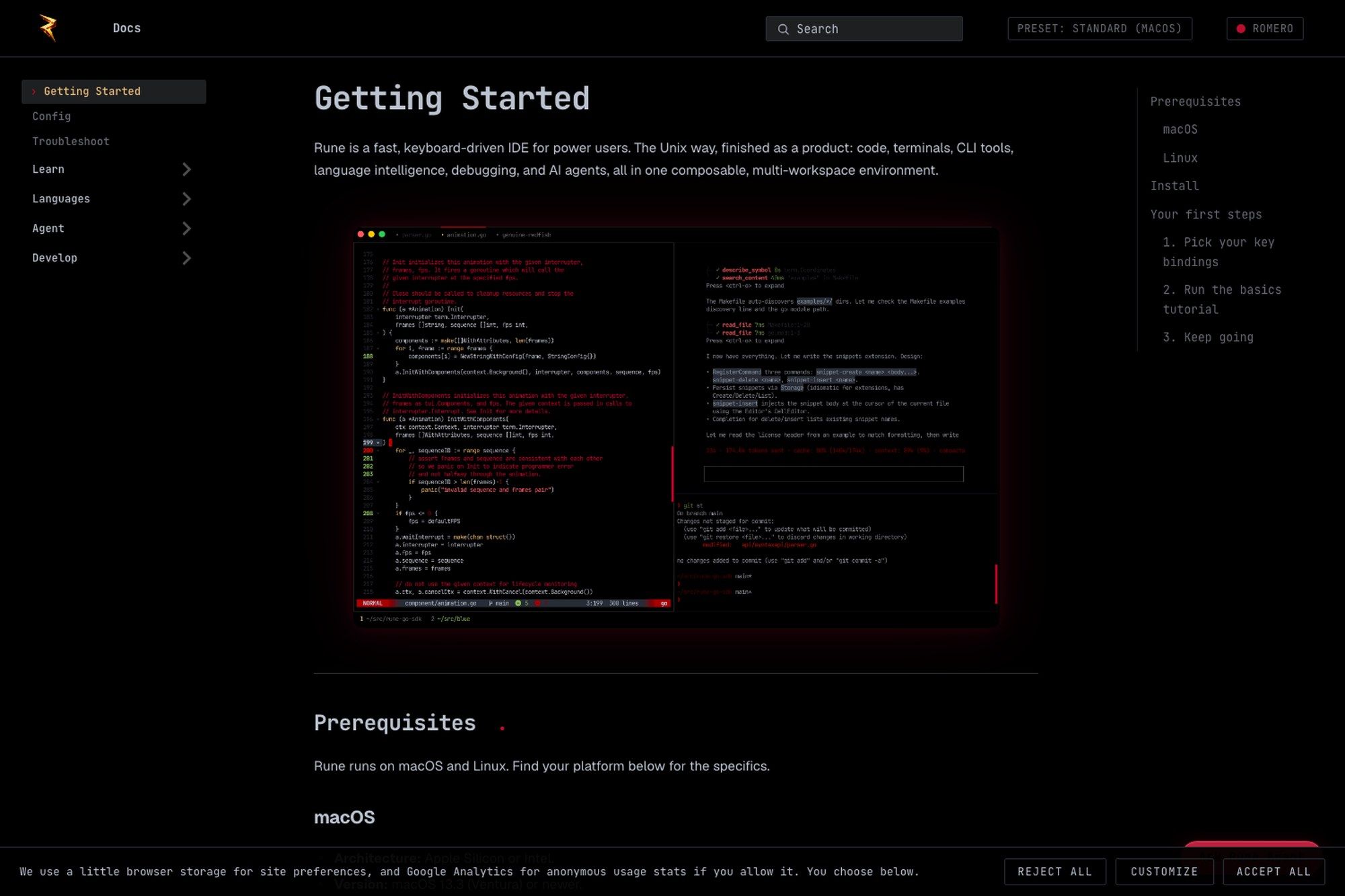Click the macOS section heading
Image resolution: width=1345 pixels, height=896 pixels.
pos(344,817)
